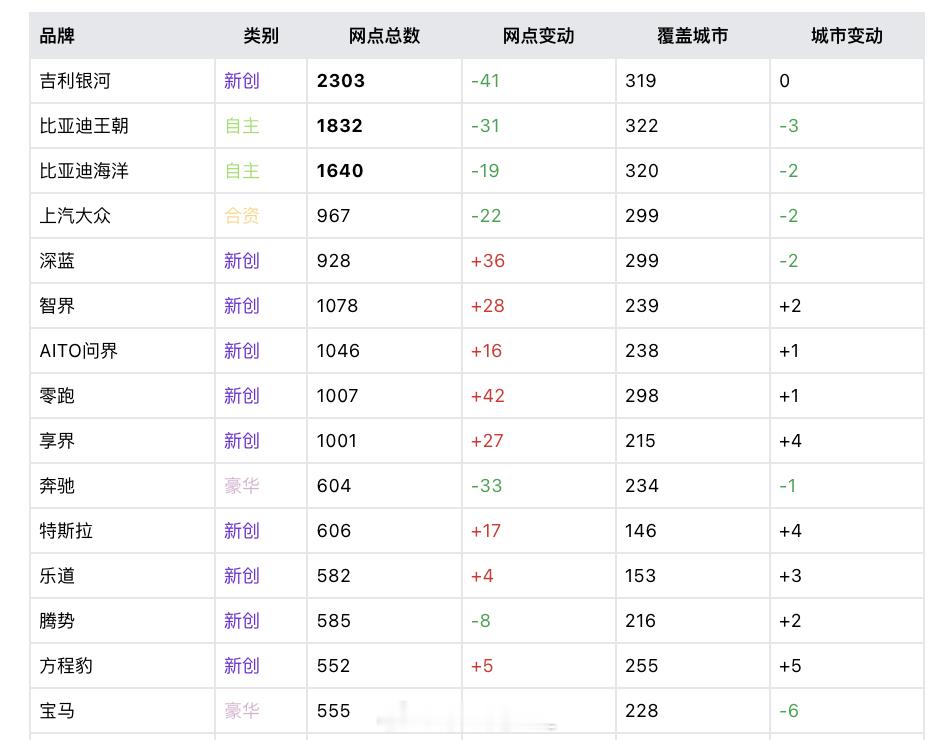Click the -19 change for 比亚迪海洋
The height and width of the screenshot is (740, 936).
tap(485, 171)
